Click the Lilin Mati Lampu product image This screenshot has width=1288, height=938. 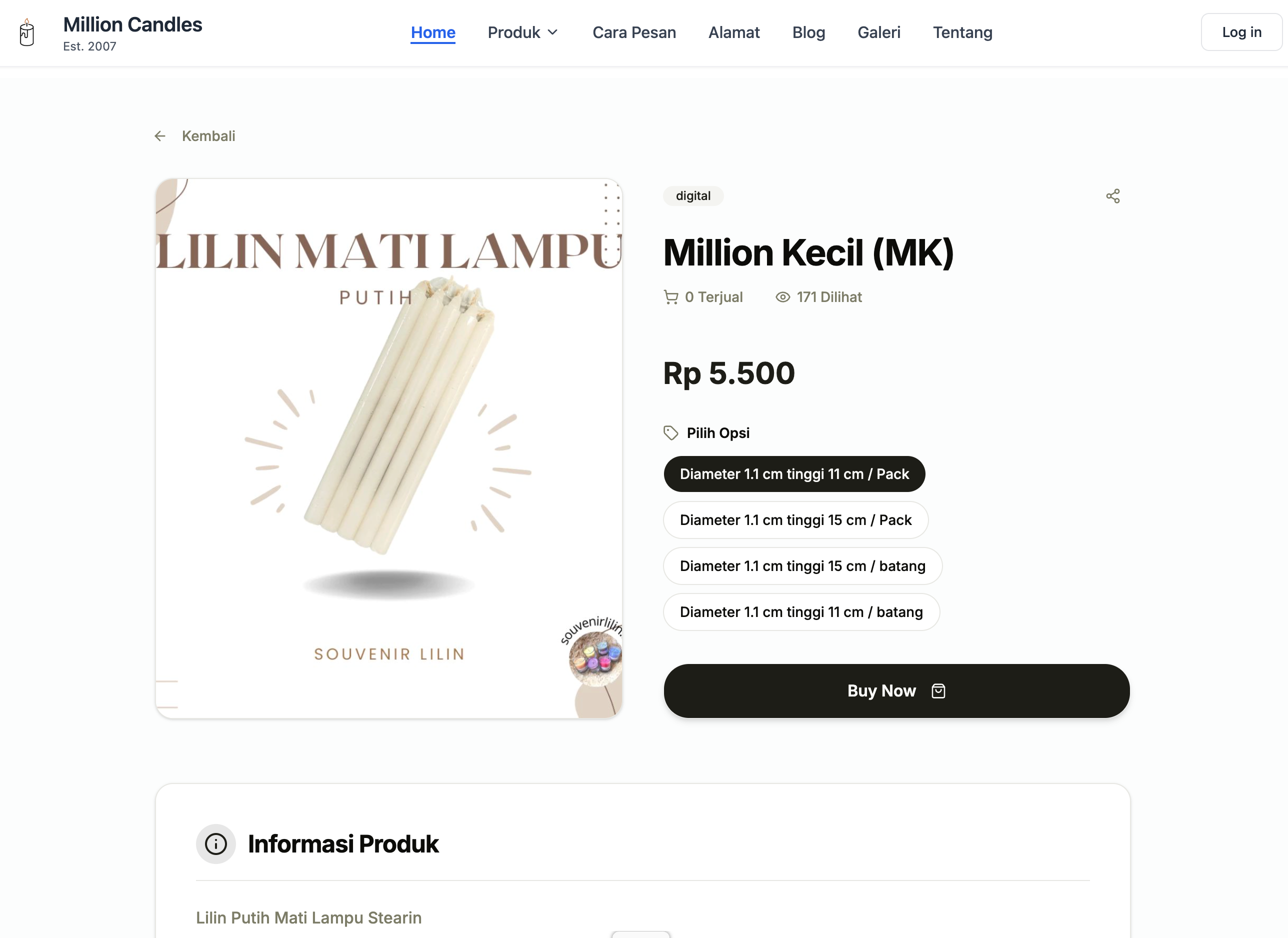coord(389,448)
